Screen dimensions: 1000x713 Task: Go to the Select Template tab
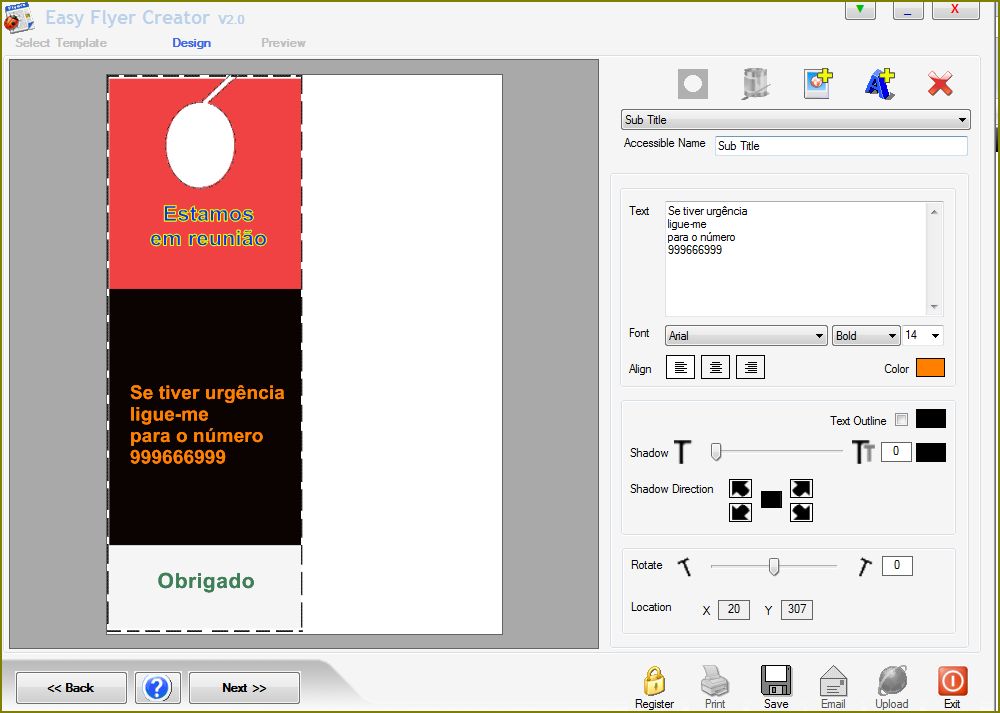tap(61, 43)
